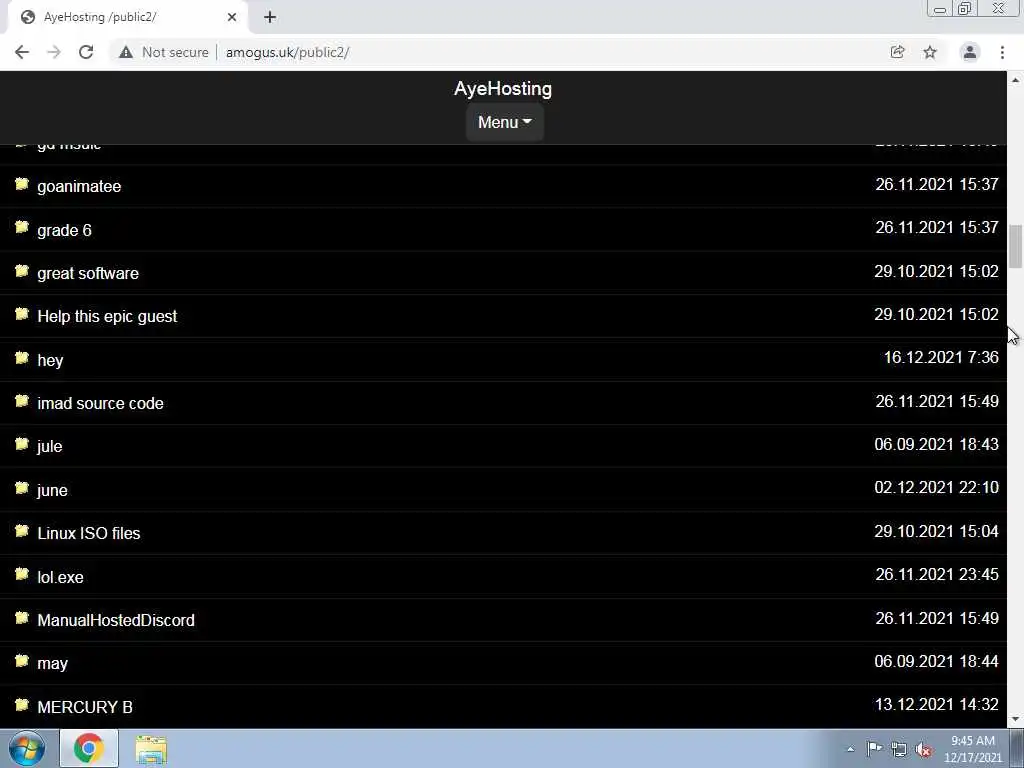Image resolution: width=1024 pixels, height=768 pixels.
Task: Click the date 26.11.2021 23:45
Action: point(936,574)
